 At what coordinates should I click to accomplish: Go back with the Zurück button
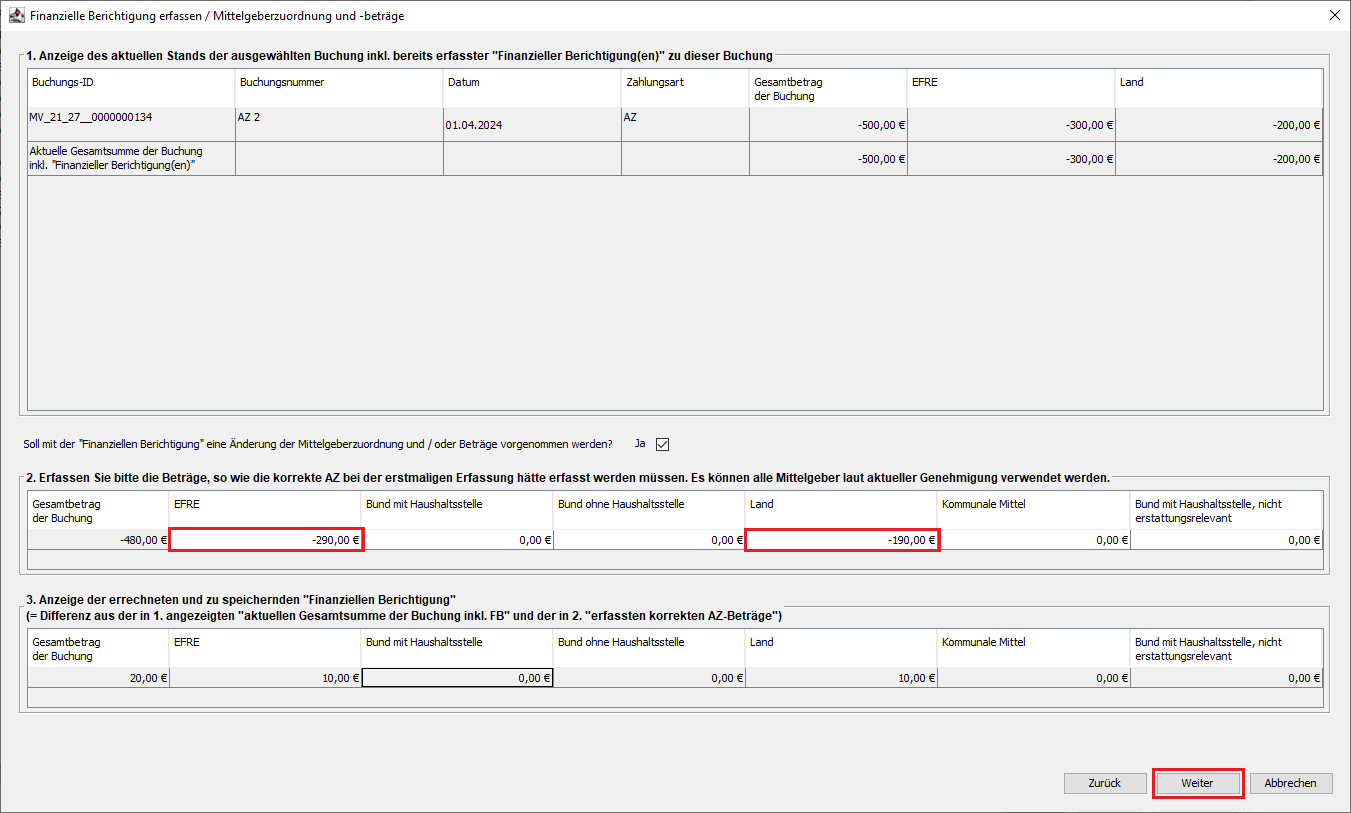(1105, 783)
